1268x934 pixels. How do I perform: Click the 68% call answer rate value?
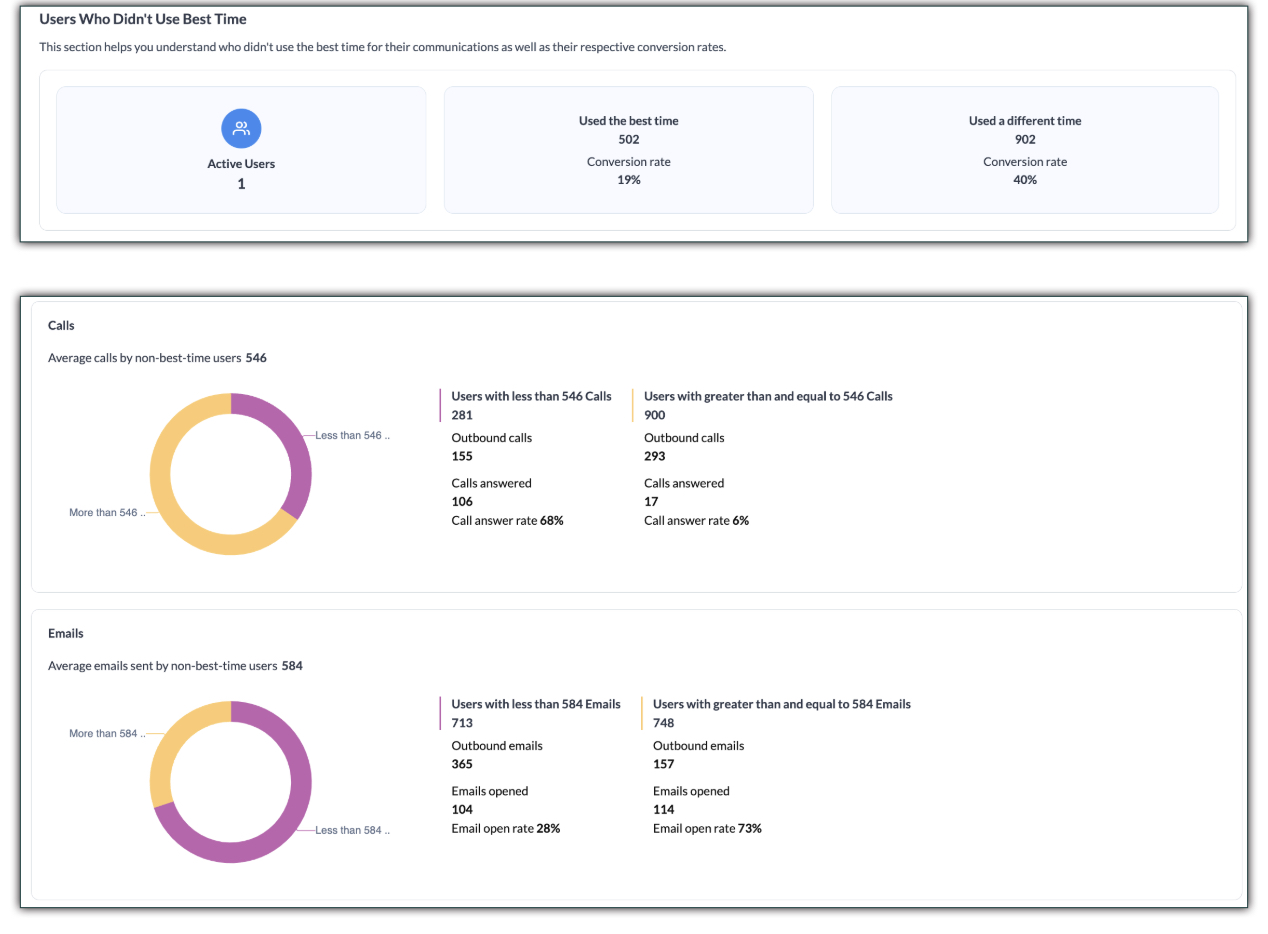click(549, 521)
